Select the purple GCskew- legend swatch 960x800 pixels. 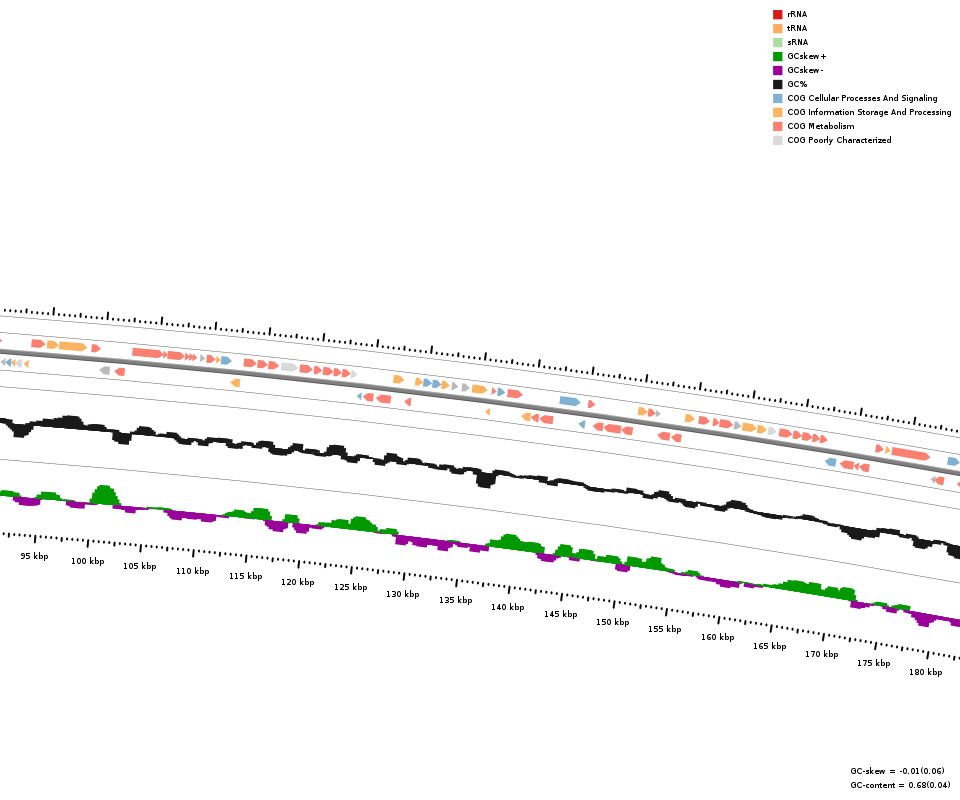click(x=777, y=70)
